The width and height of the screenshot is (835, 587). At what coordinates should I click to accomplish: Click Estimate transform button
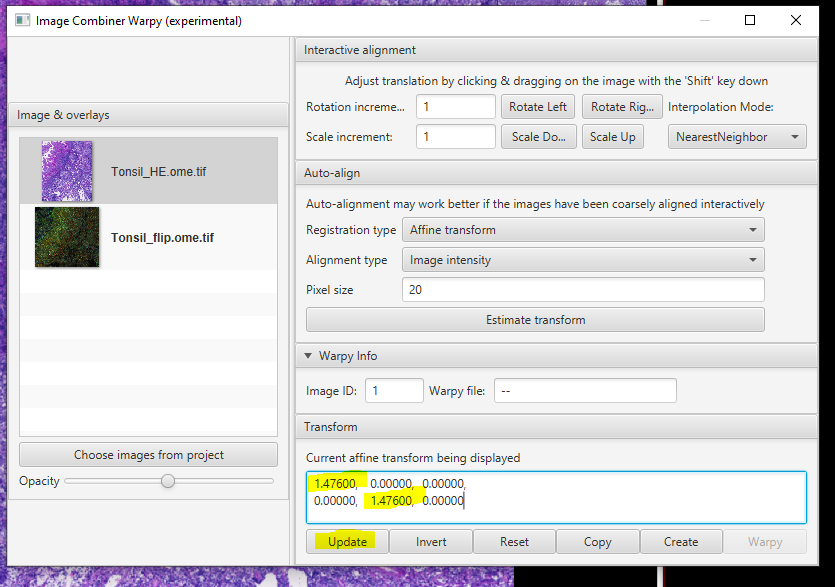(535, 320)
